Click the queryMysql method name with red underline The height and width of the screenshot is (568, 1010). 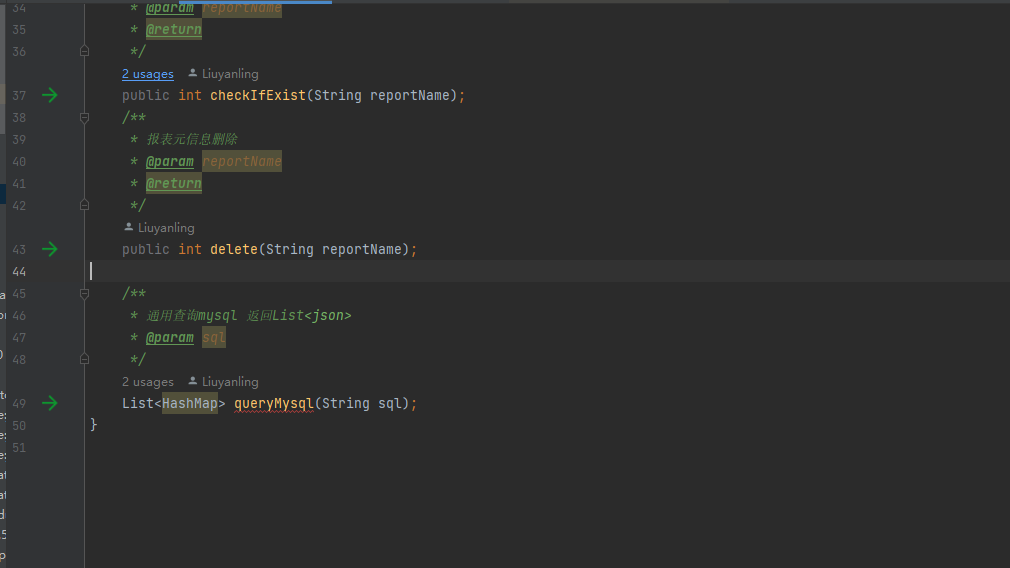tap(274, 403)
